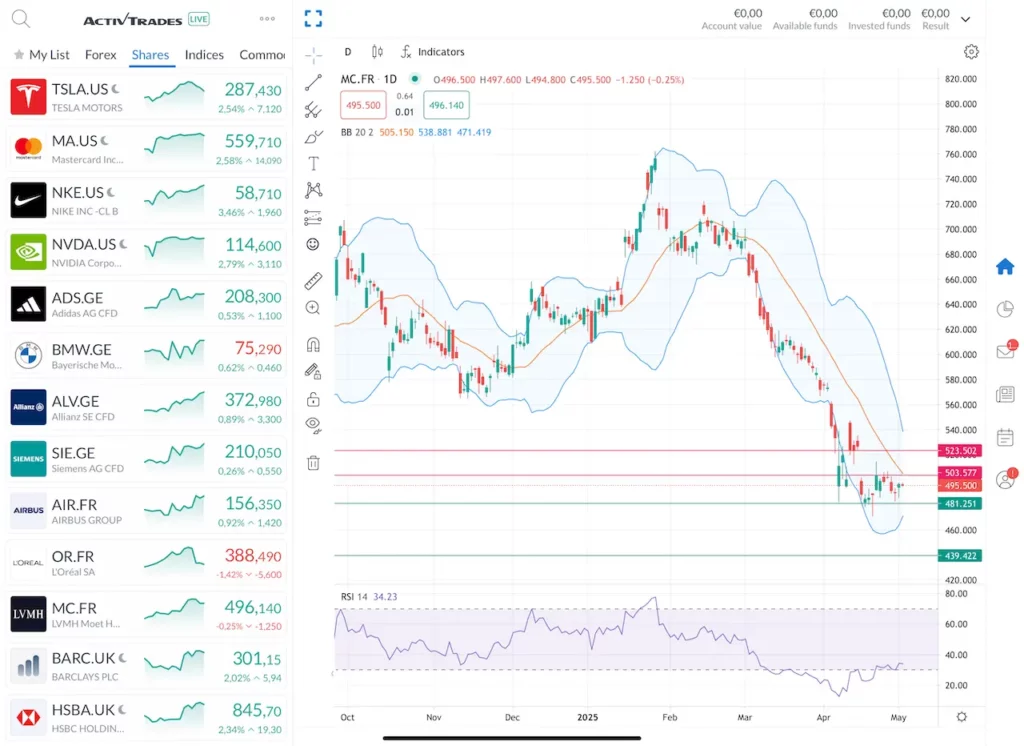Select the pitchfork drawing tool
Screen dimensions: 1024x746
click(x=313, y=110)
